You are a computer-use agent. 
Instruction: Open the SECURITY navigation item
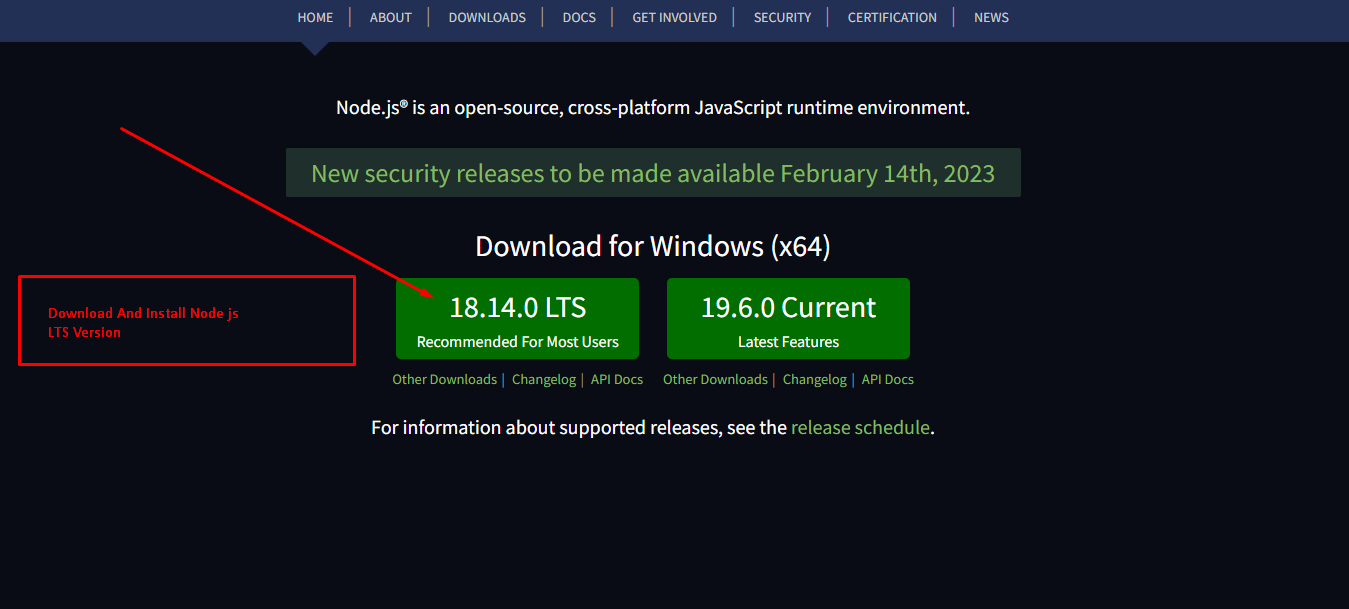(782, 17)
